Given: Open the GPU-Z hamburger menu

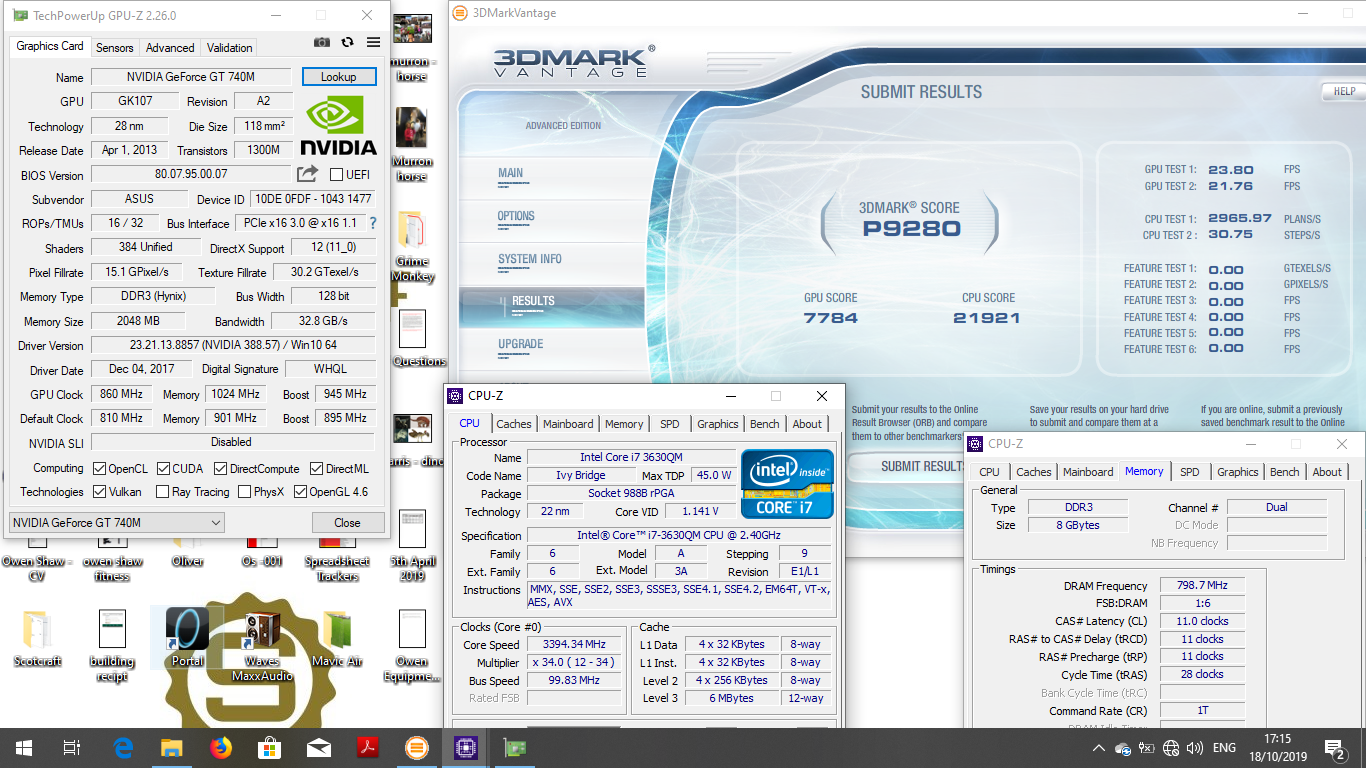Looking at the screenshot, I should click(x=373, y=42).
